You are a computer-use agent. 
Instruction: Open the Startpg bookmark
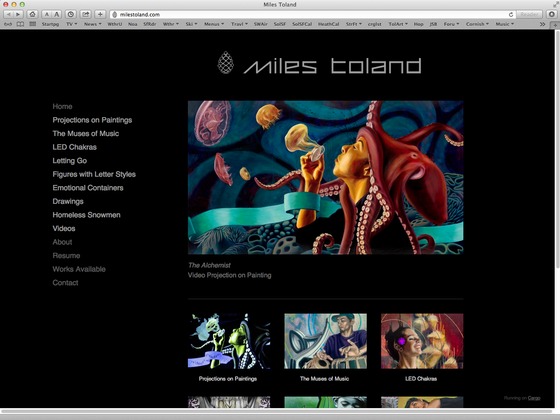click(50, 24)
